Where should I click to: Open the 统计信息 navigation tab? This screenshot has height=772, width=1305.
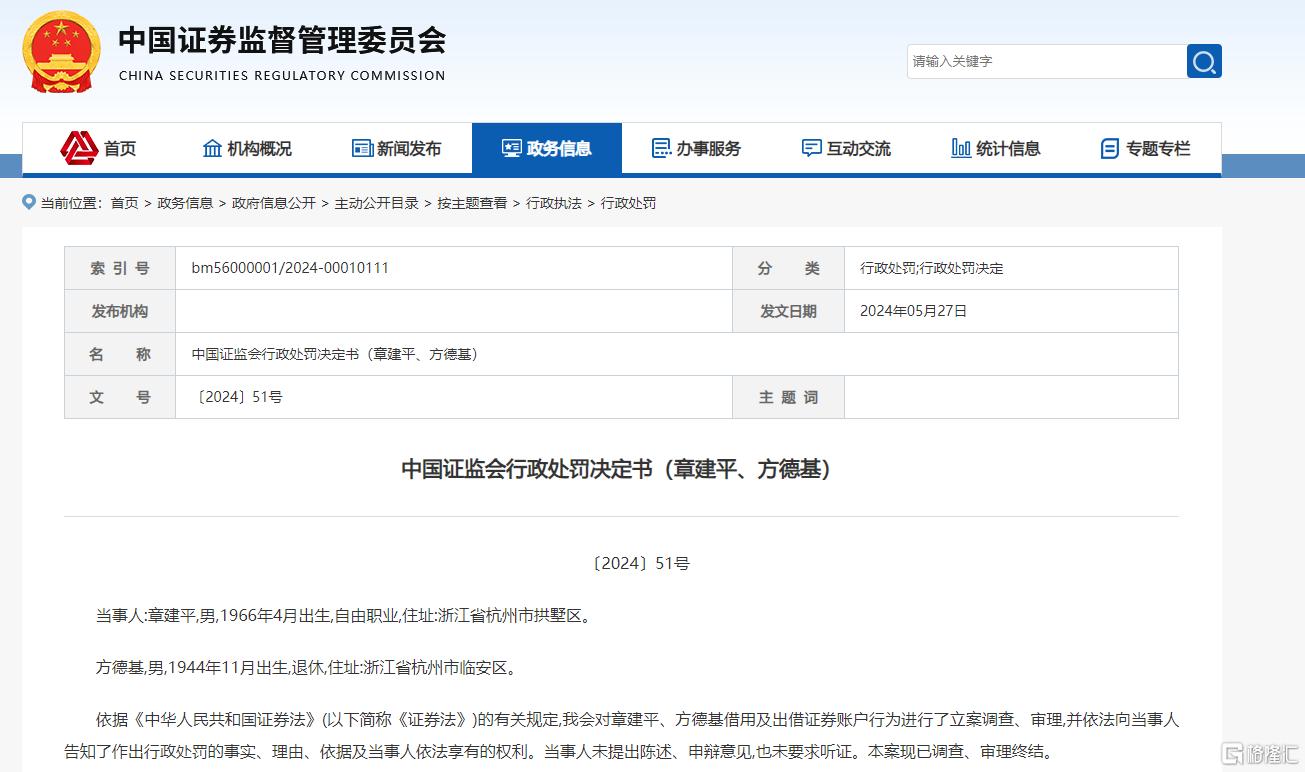[x=997, y=148]
